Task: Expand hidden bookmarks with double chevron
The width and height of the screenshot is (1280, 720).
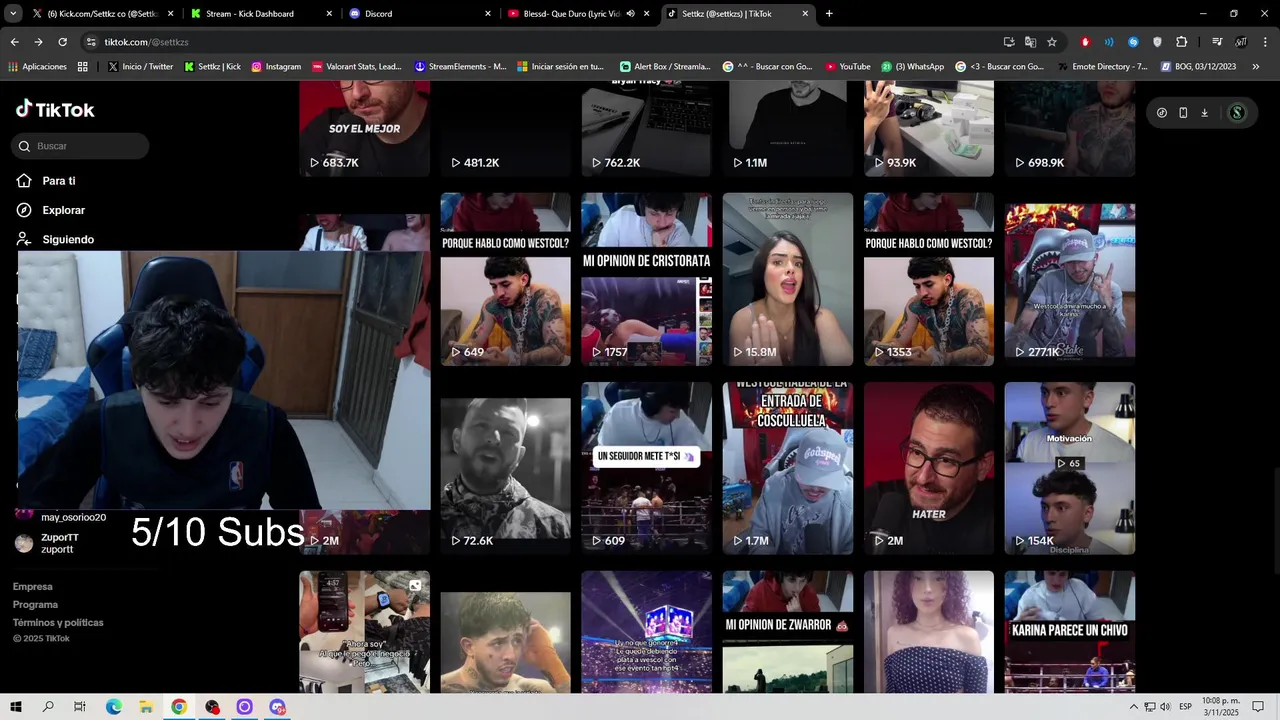Action: (x=1256, y=67)
